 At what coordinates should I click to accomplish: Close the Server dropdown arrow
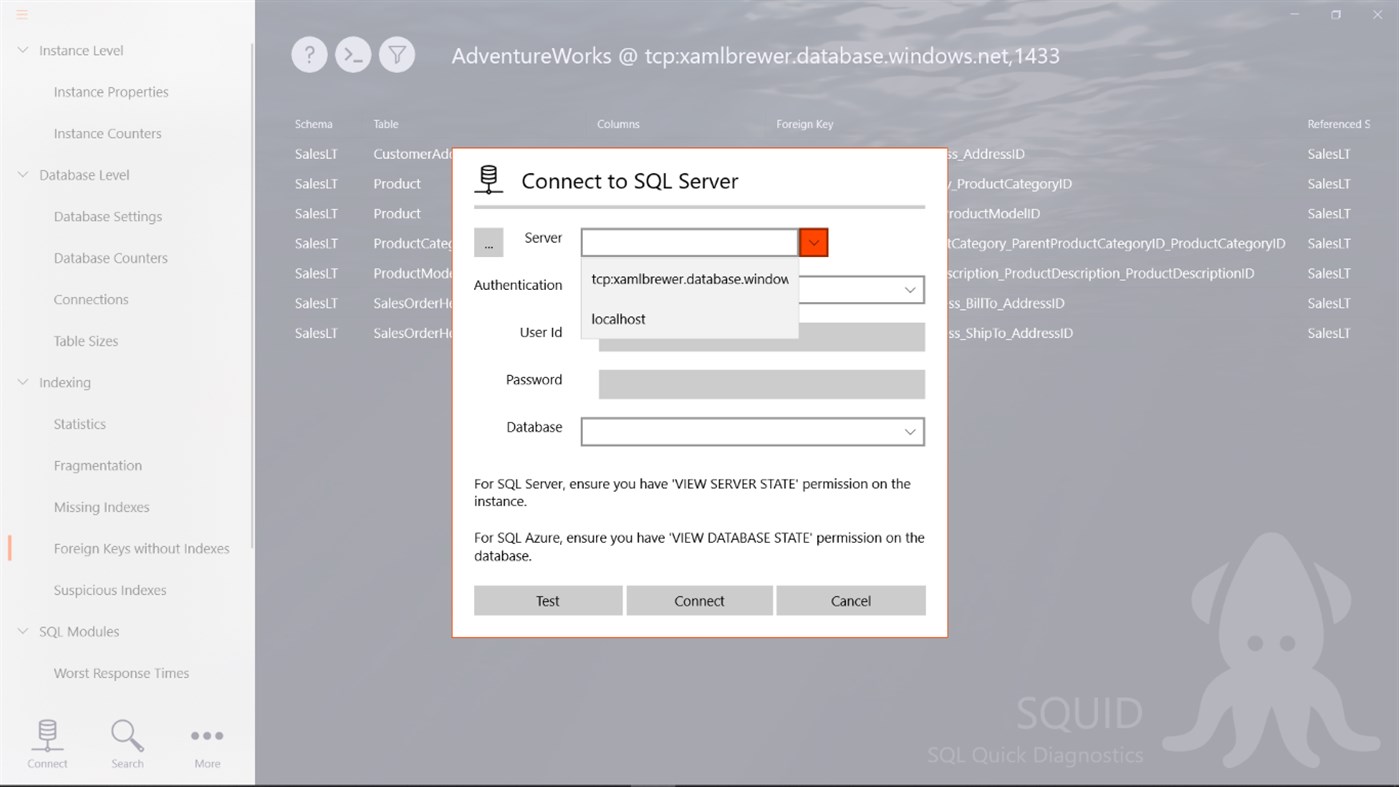[x=814, y=242]
